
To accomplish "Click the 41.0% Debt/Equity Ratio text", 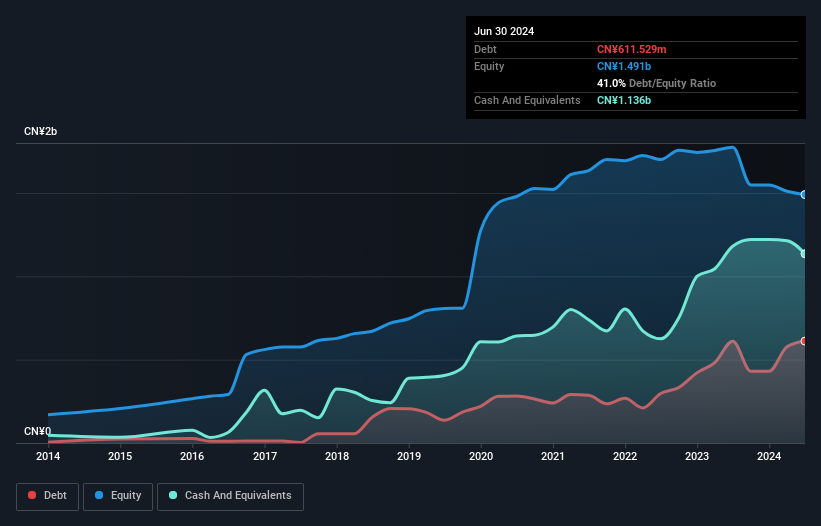I will 656,83.
